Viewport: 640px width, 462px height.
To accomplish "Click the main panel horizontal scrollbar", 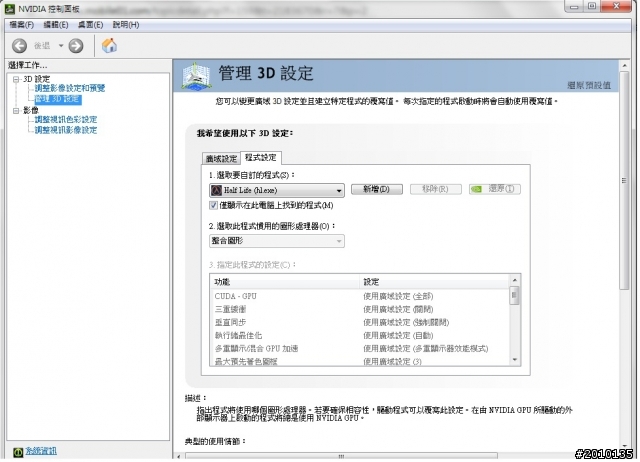I will point(341,456).
